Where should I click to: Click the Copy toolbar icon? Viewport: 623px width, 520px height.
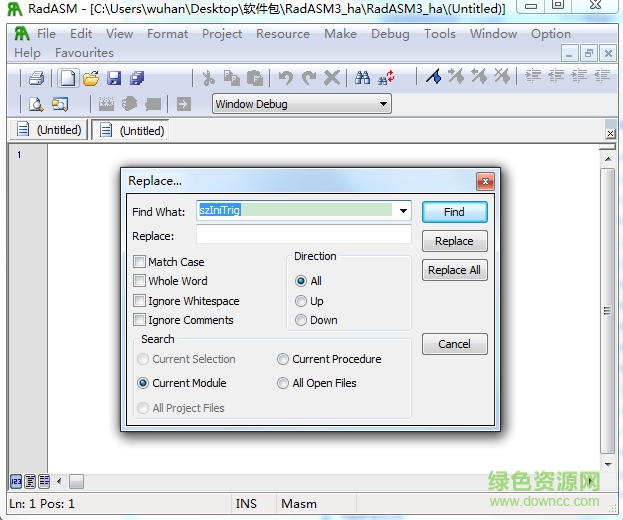coord(231,78)
